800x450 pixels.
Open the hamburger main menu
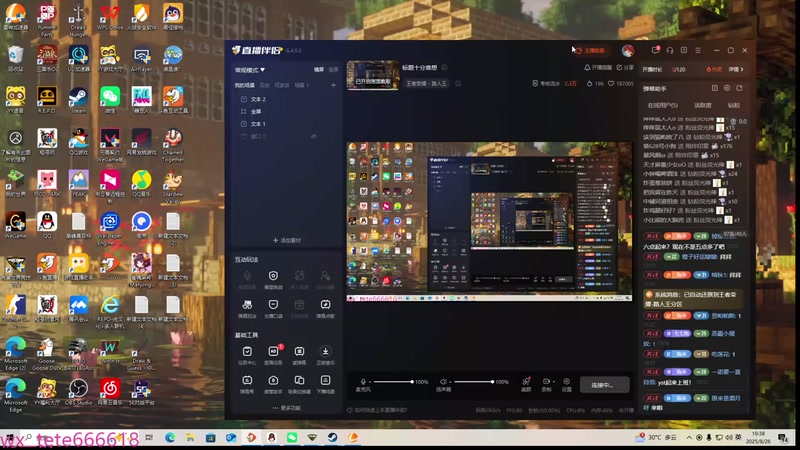(698, 51)
